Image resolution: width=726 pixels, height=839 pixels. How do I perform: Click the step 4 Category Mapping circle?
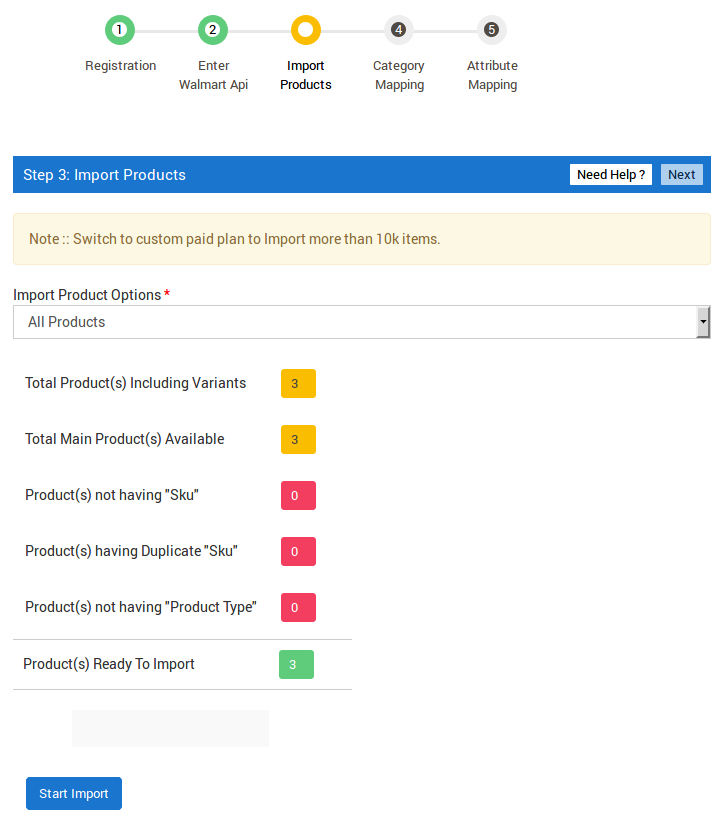399,30
